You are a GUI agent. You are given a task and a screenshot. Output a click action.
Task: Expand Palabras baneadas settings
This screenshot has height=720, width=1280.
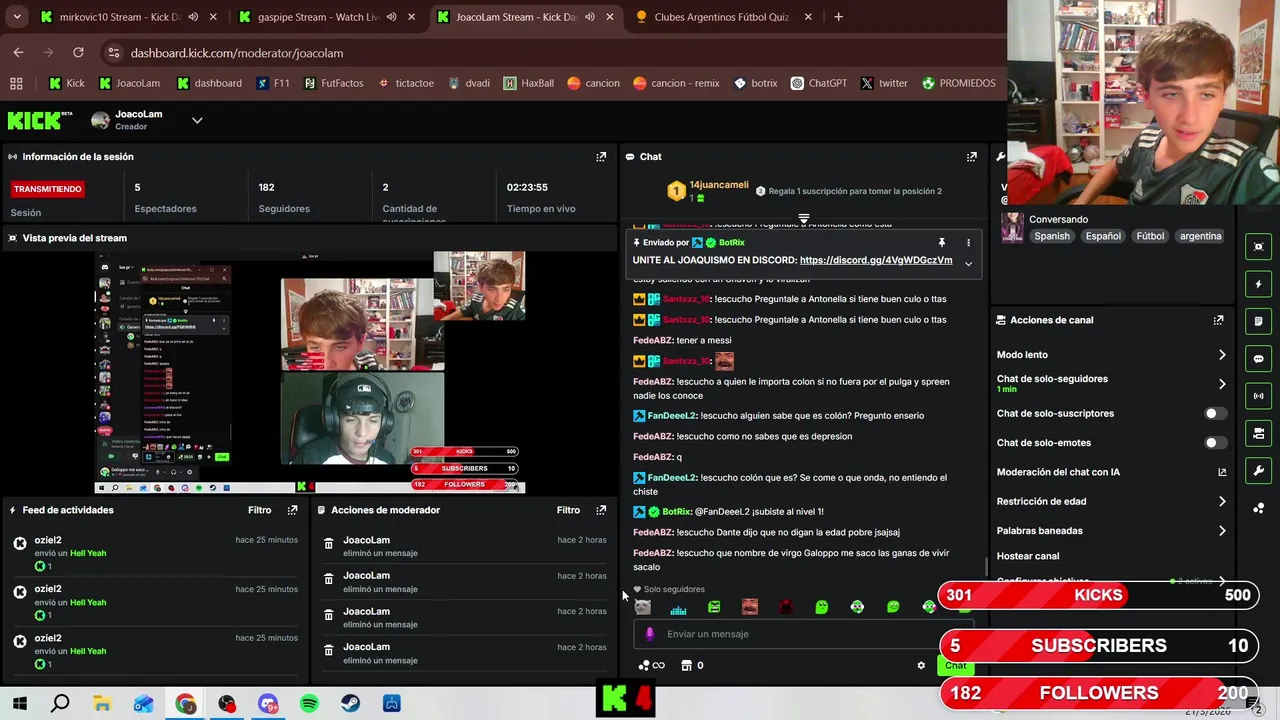point(1221,531)
